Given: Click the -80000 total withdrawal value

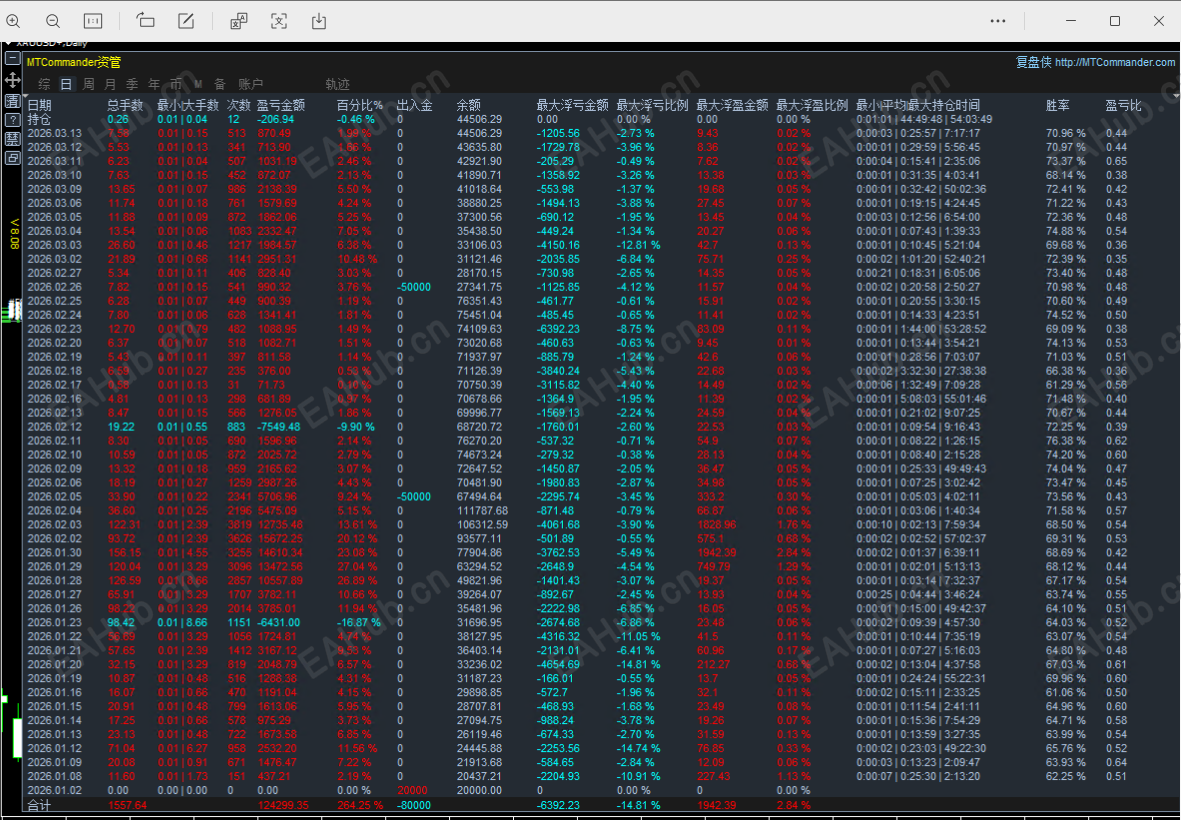Looking at the screenshot, I should [x=414, y=806].
